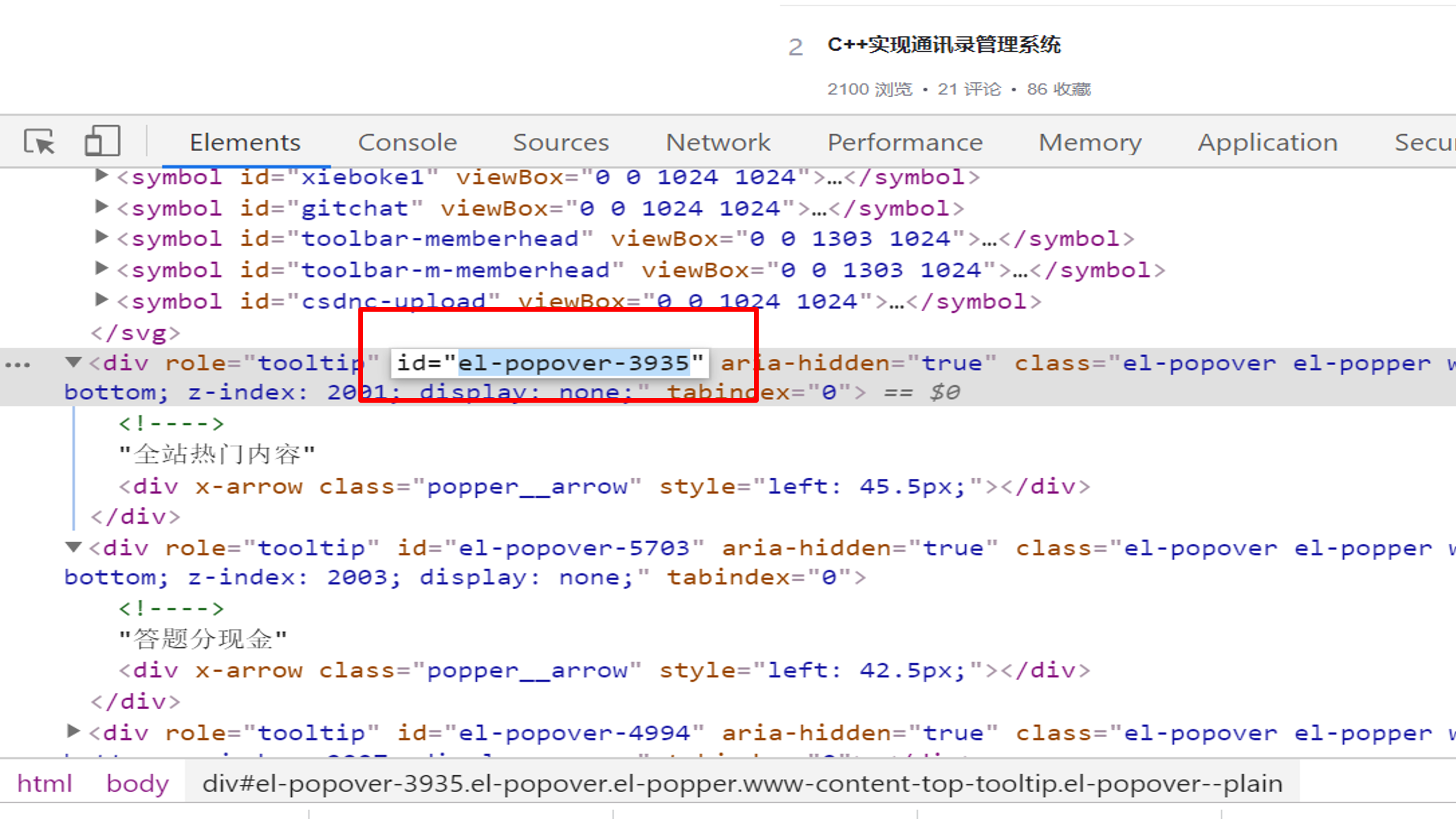Click the Performance panel tab
The width and height of the screenshot is (1456, 819).
(x=904, y=140)
